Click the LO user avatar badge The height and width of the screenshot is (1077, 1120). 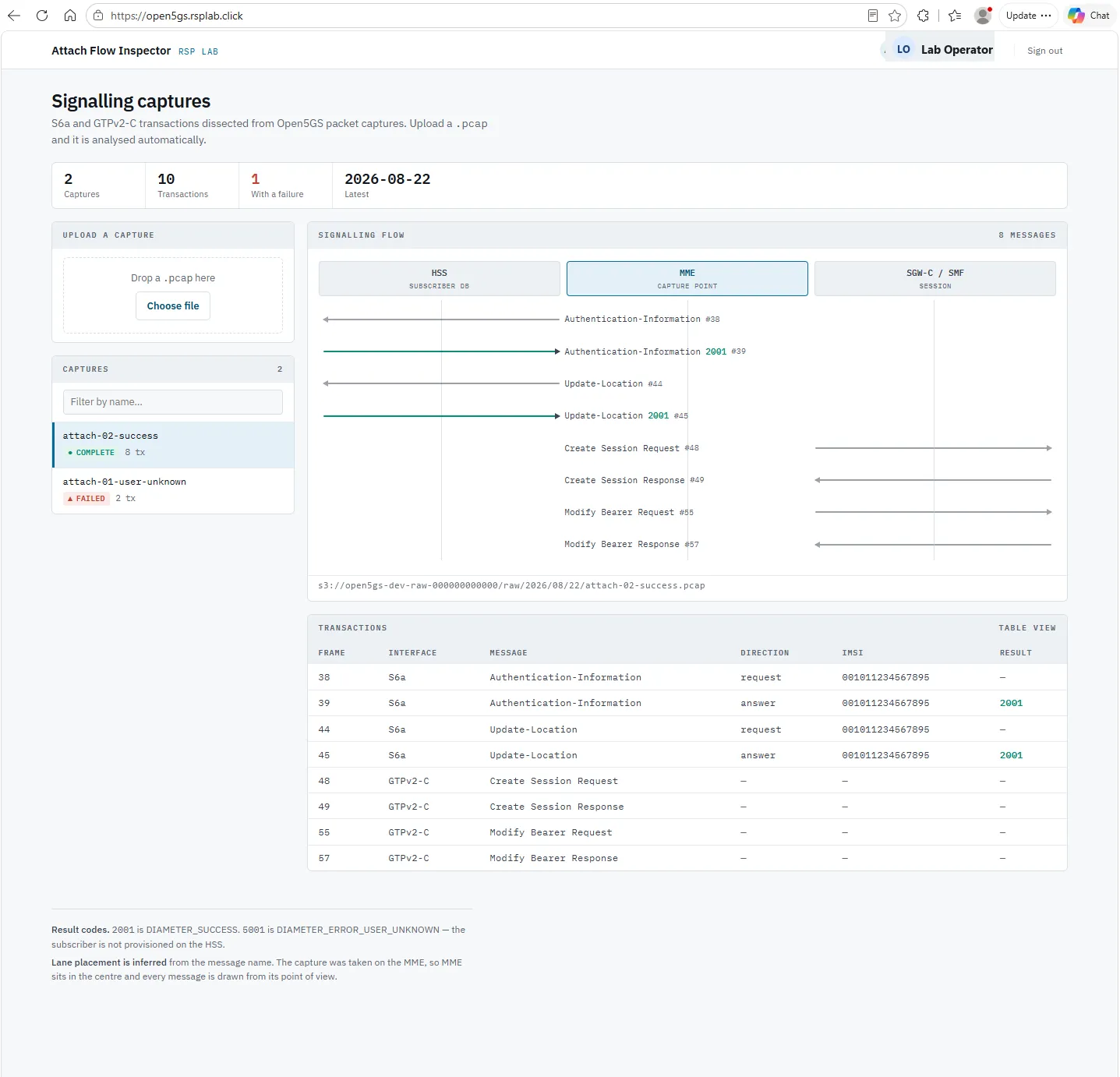pos(903,49)
